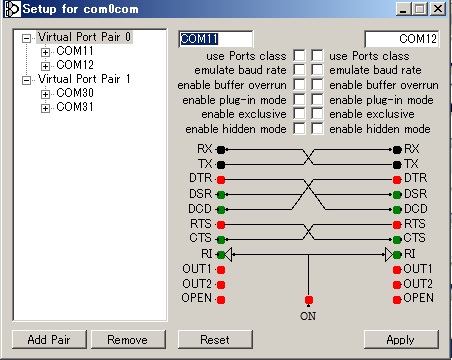Click the red ON signal pin

point(309,300)
